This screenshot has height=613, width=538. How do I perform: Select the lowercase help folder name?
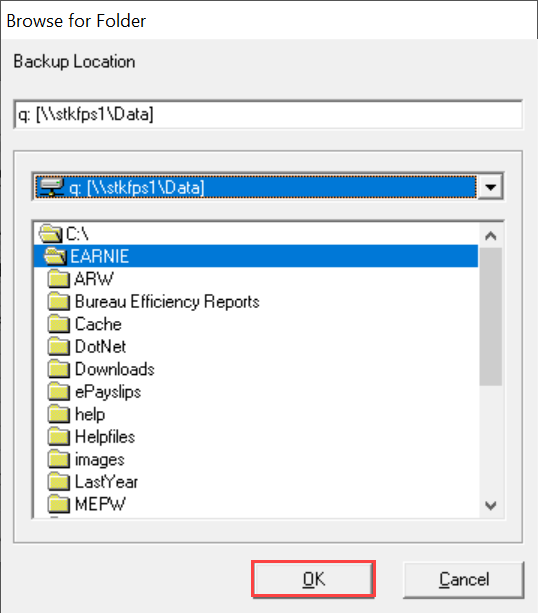pos(90,414)
